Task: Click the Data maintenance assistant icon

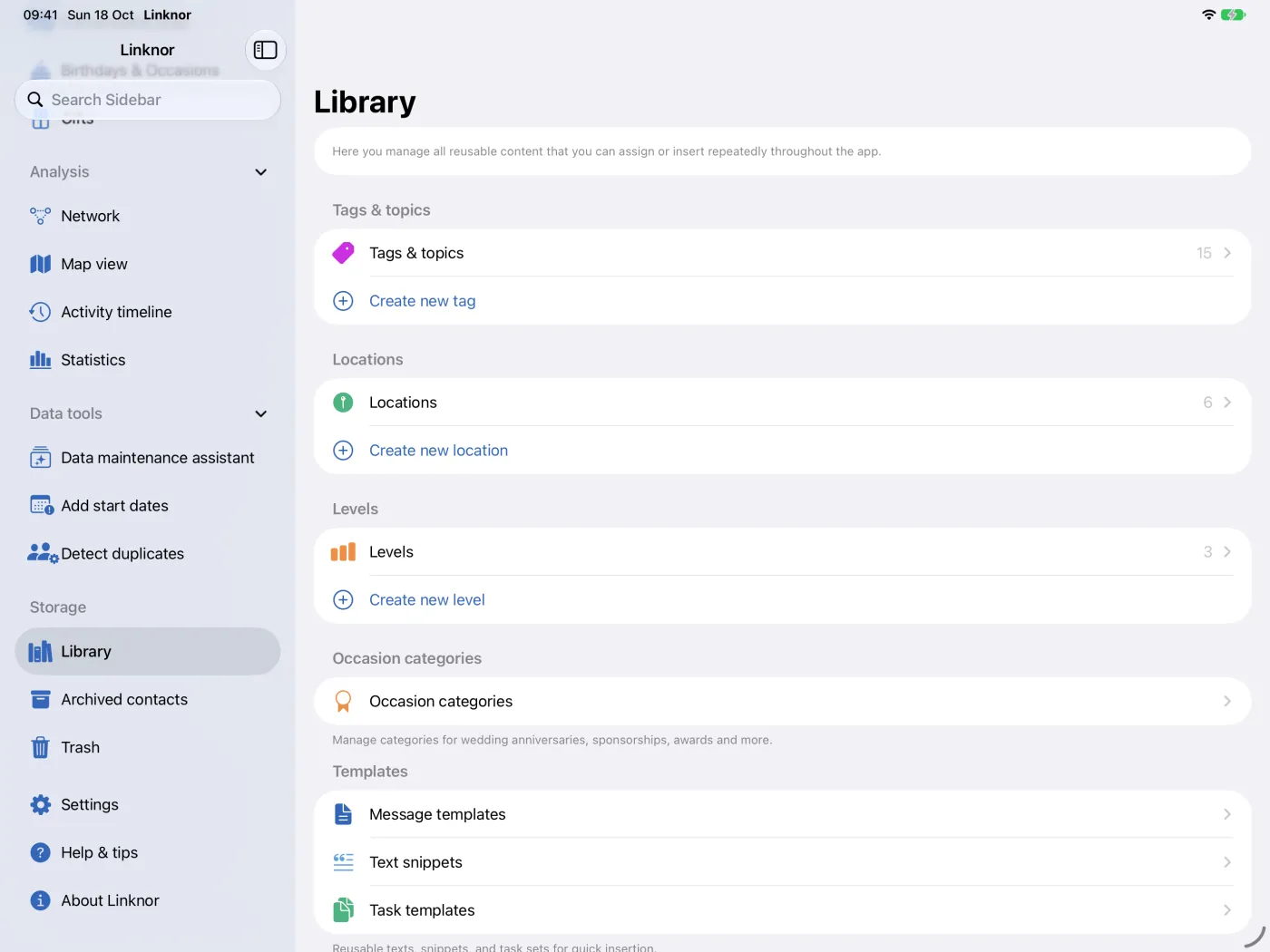Action: coord(40,458)
